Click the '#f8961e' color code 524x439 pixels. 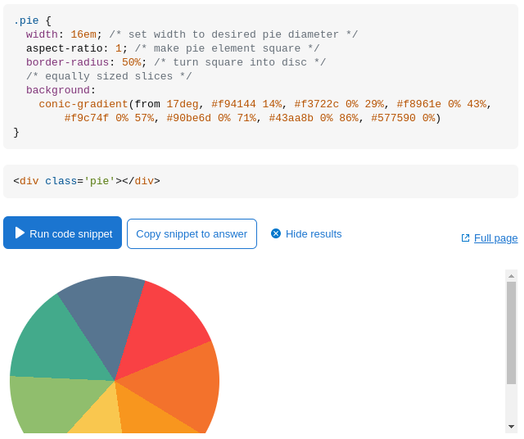(419, 104)
